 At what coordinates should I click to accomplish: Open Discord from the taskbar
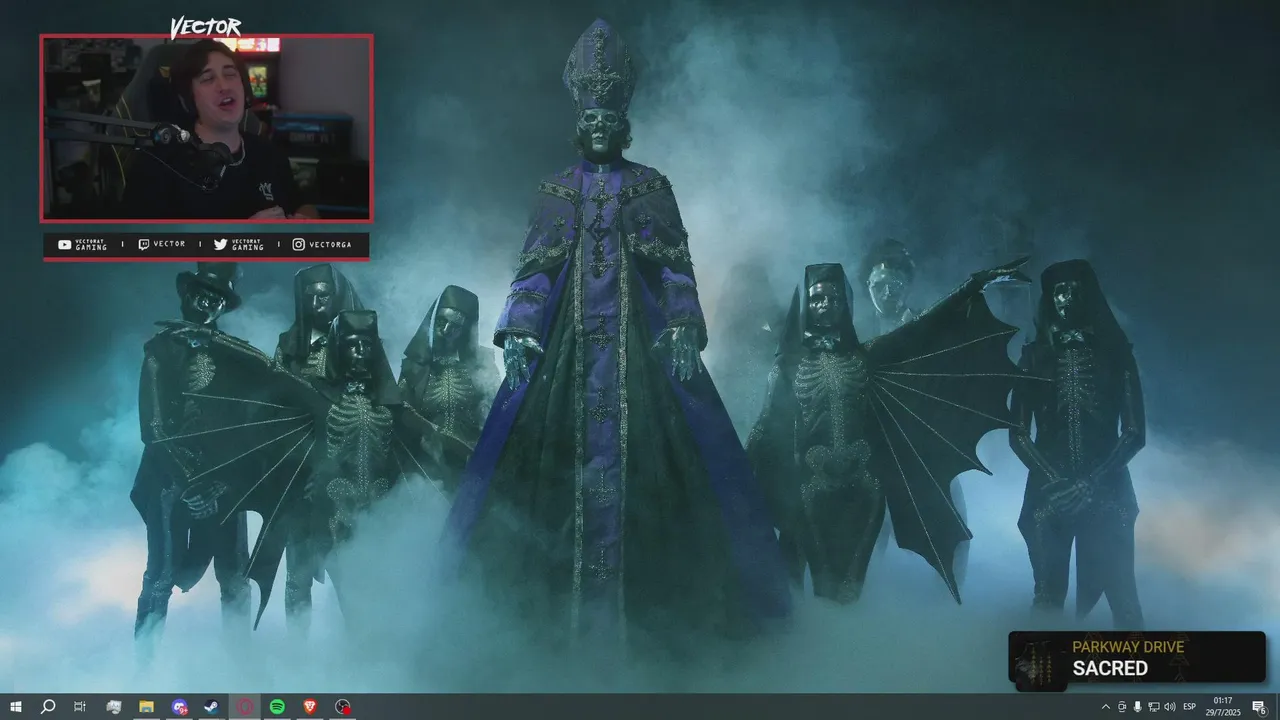pos(179,707)
